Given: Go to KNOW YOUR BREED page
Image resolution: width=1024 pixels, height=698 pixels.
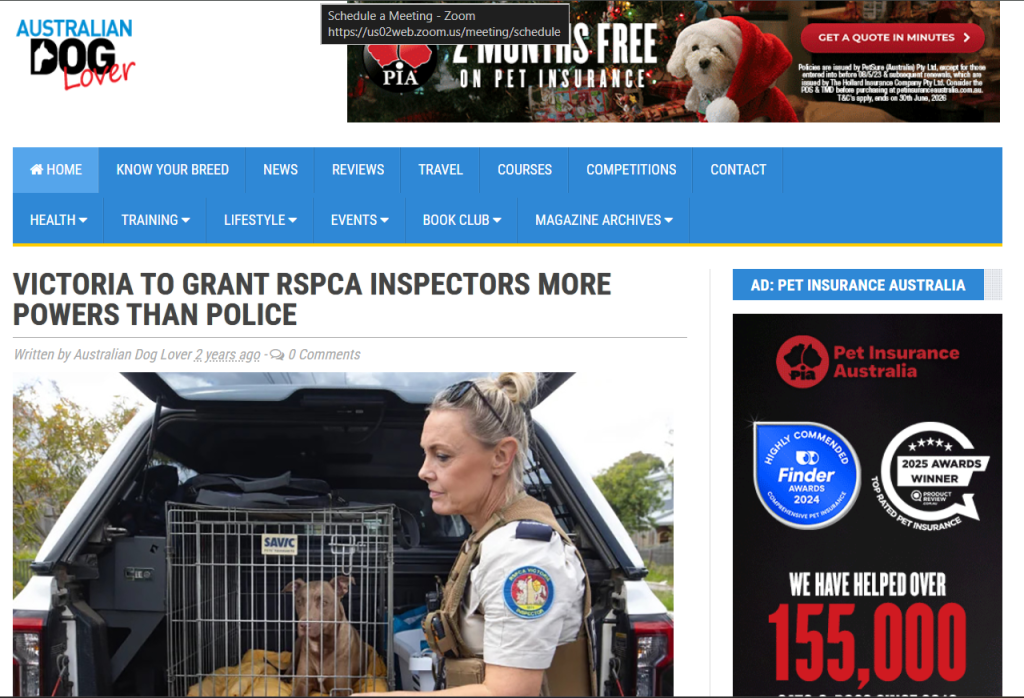Looking at the screenshot, I should (x=172, y=170).
